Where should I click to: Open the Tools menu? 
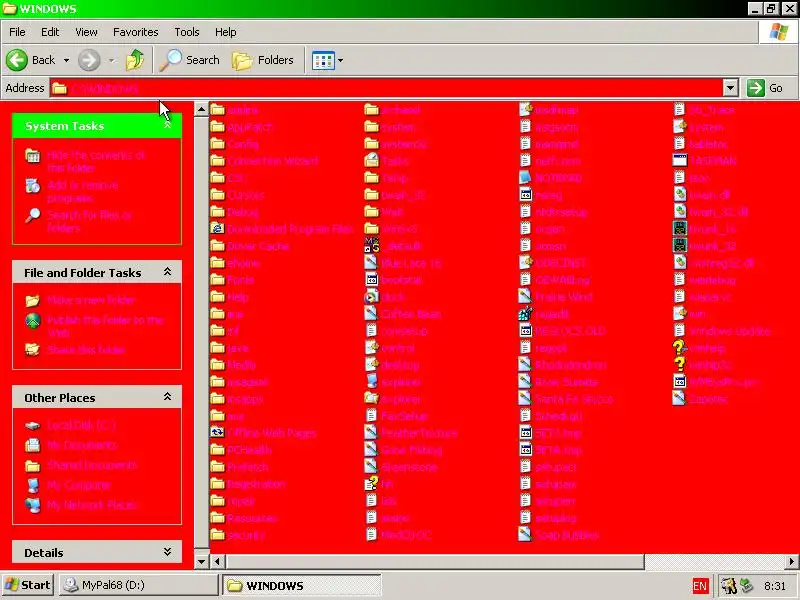coord(187,32)
